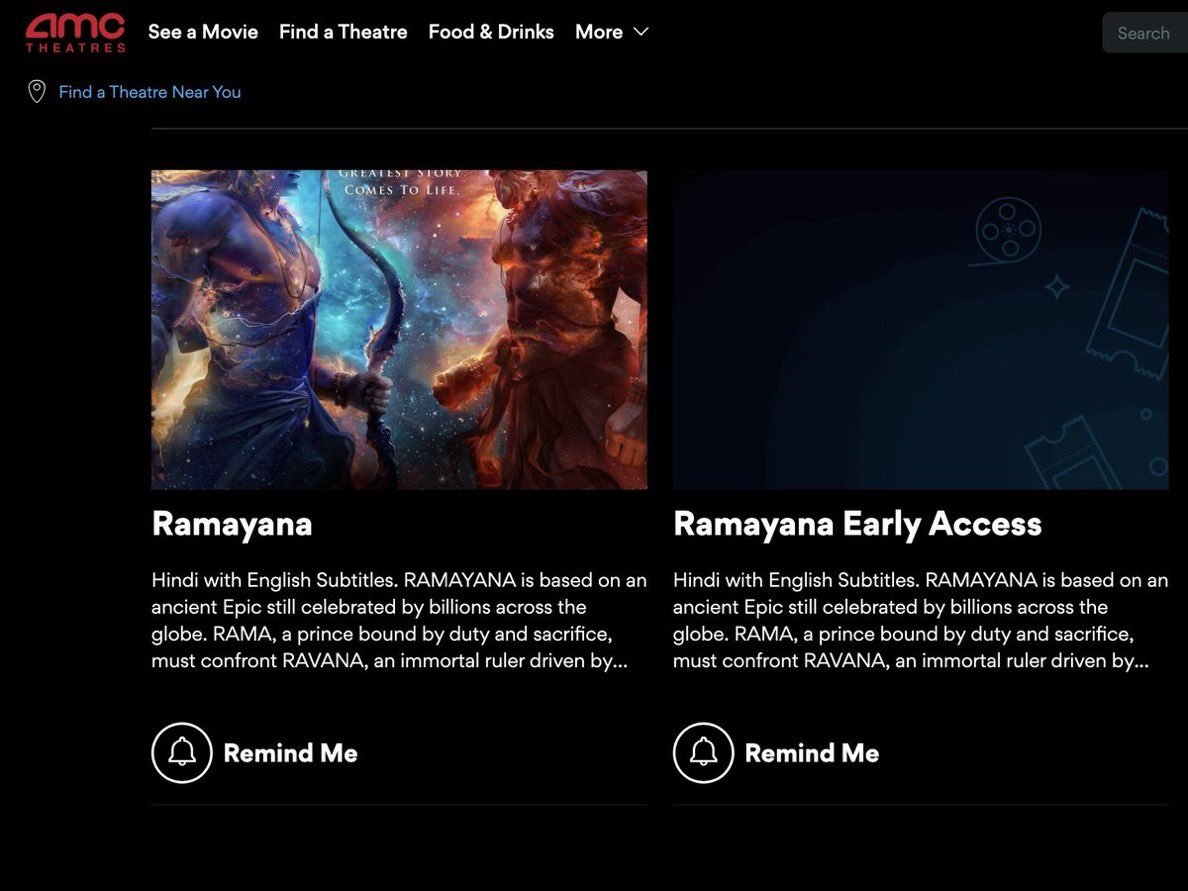Click the Ramayana Early Access description text
1188x891 pixels.
[921, 621]
